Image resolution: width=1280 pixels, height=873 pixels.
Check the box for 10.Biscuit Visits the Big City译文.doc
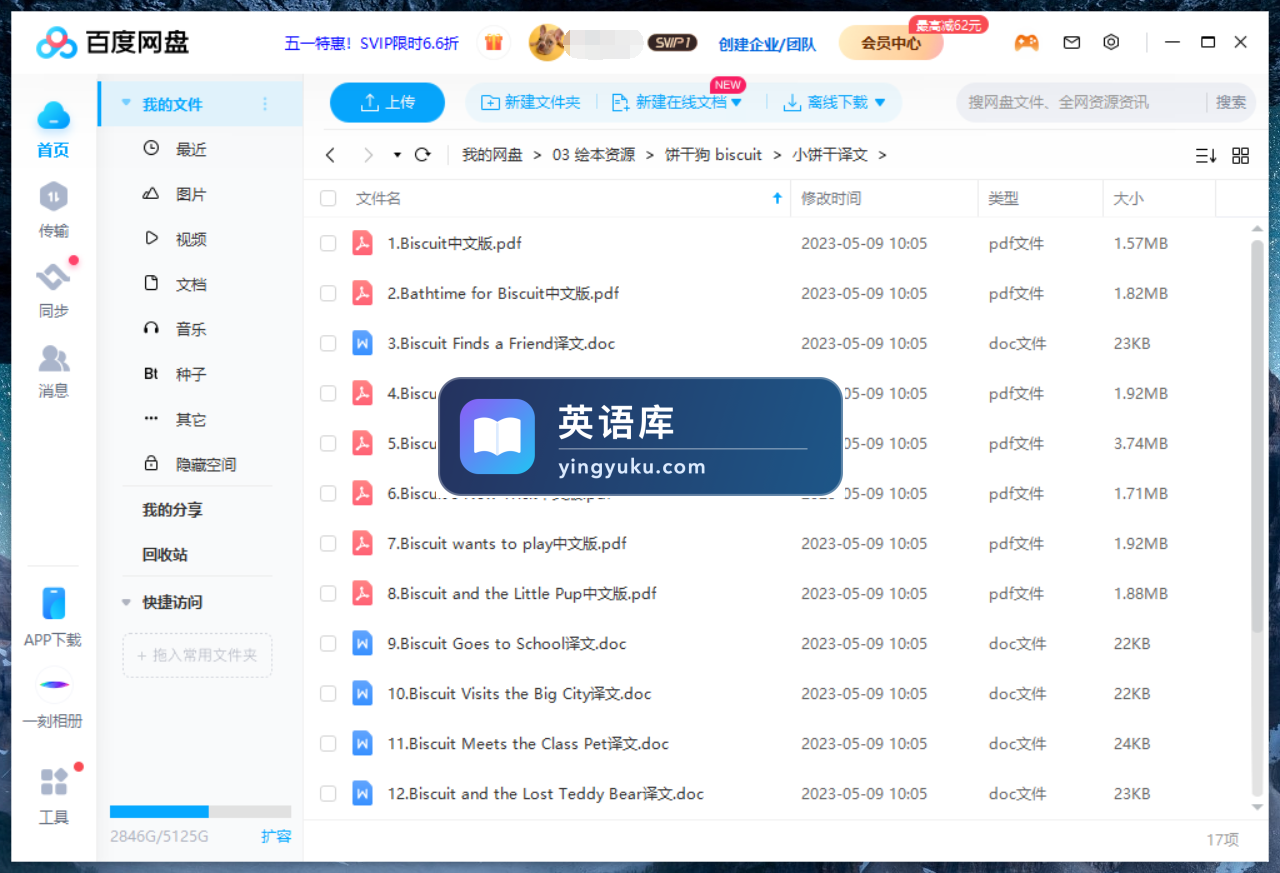328,693
